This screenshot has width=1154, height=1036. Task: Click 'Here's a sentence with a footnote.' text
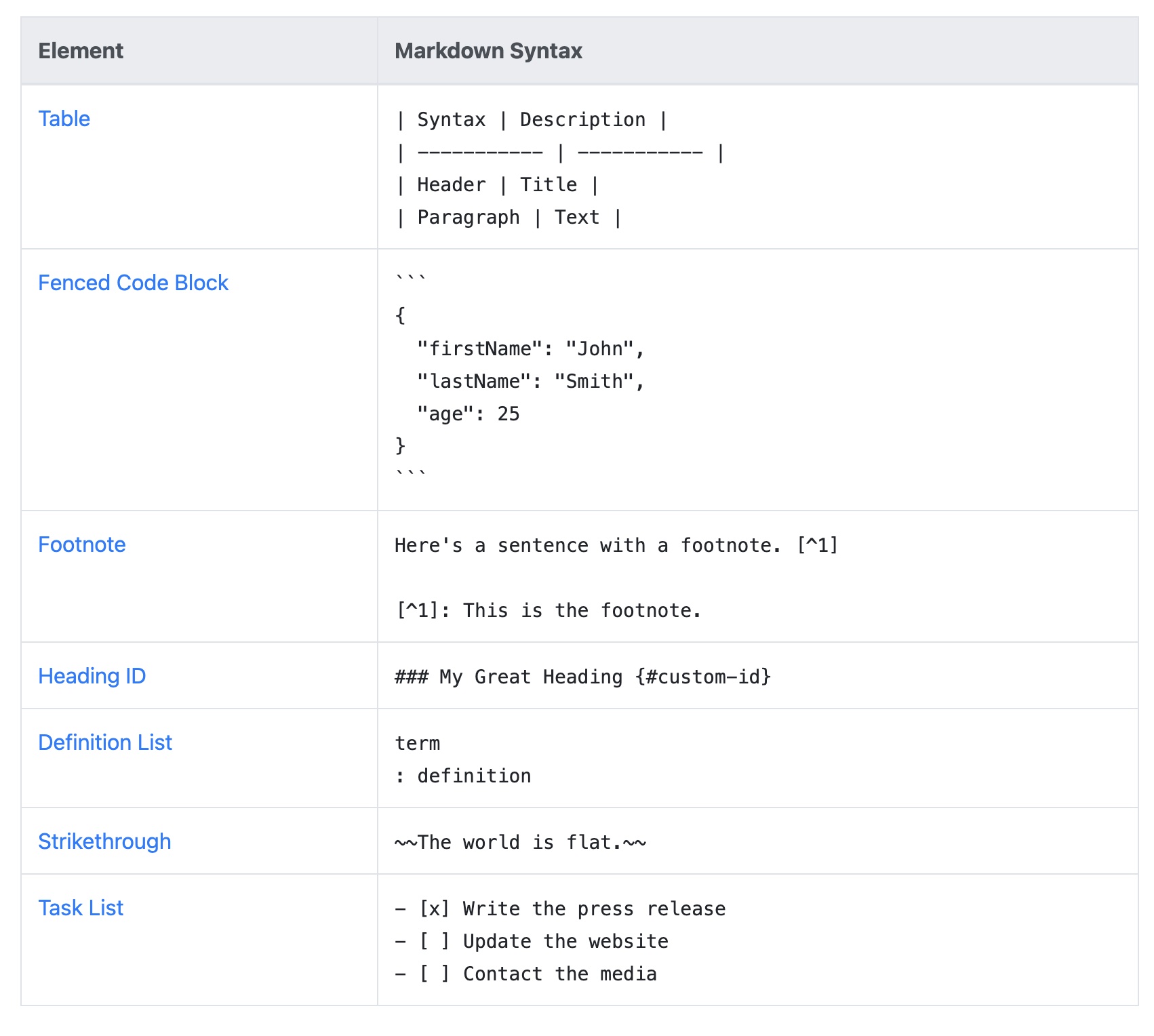(589, 546)
